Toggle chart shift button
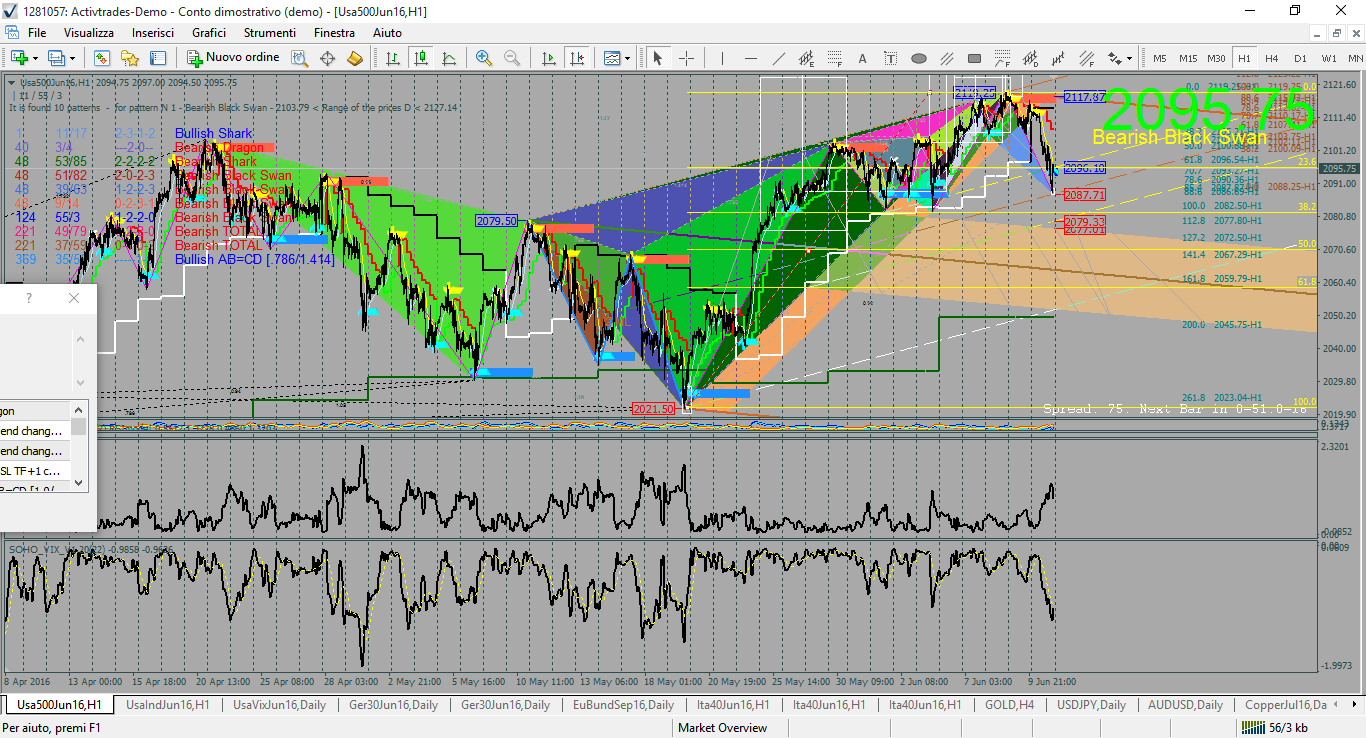 click(x=576, y=58)
